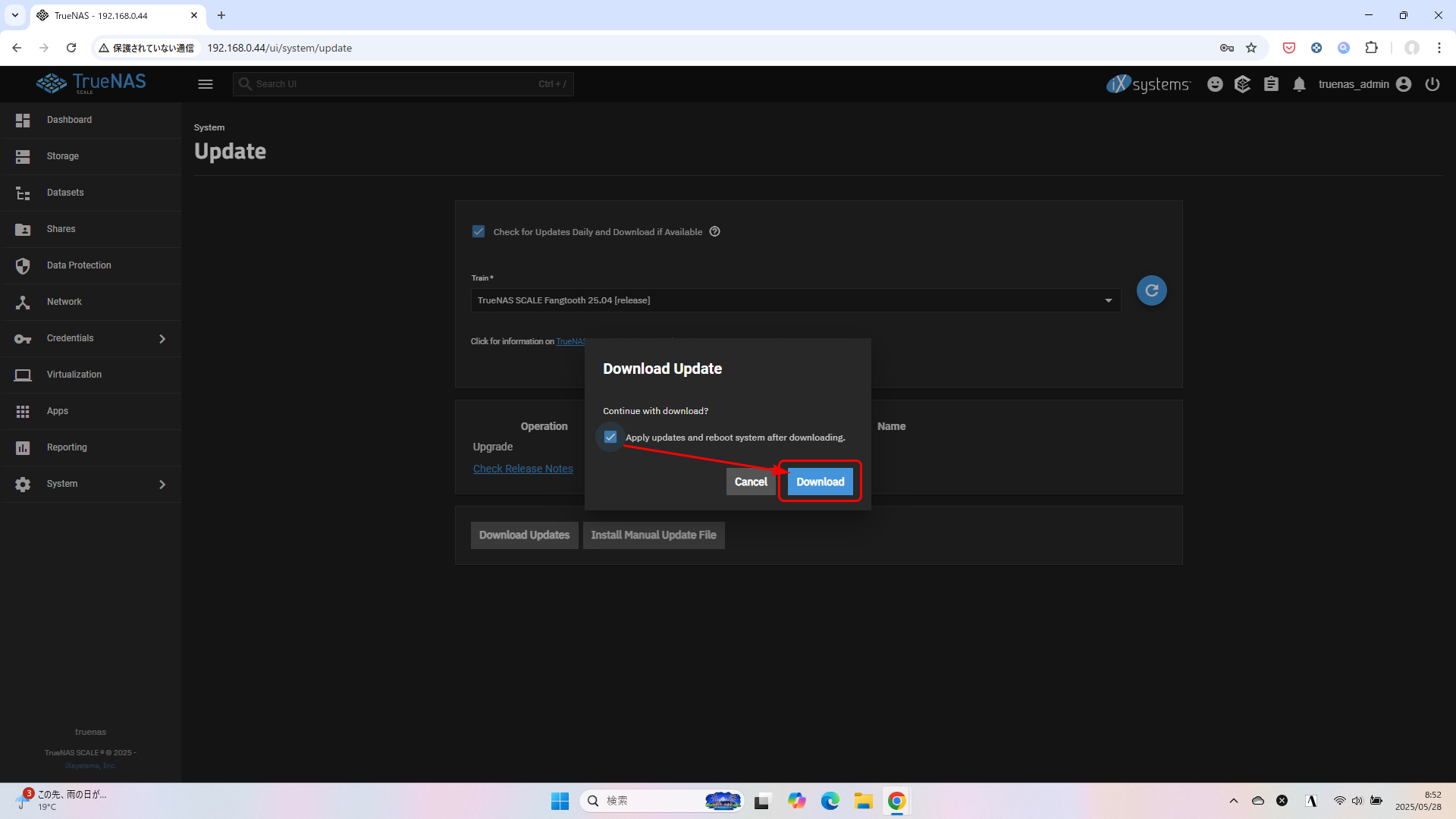1456x819 pixels.
Task: Open the clock showing 8:52
Action: [1418, 801]
